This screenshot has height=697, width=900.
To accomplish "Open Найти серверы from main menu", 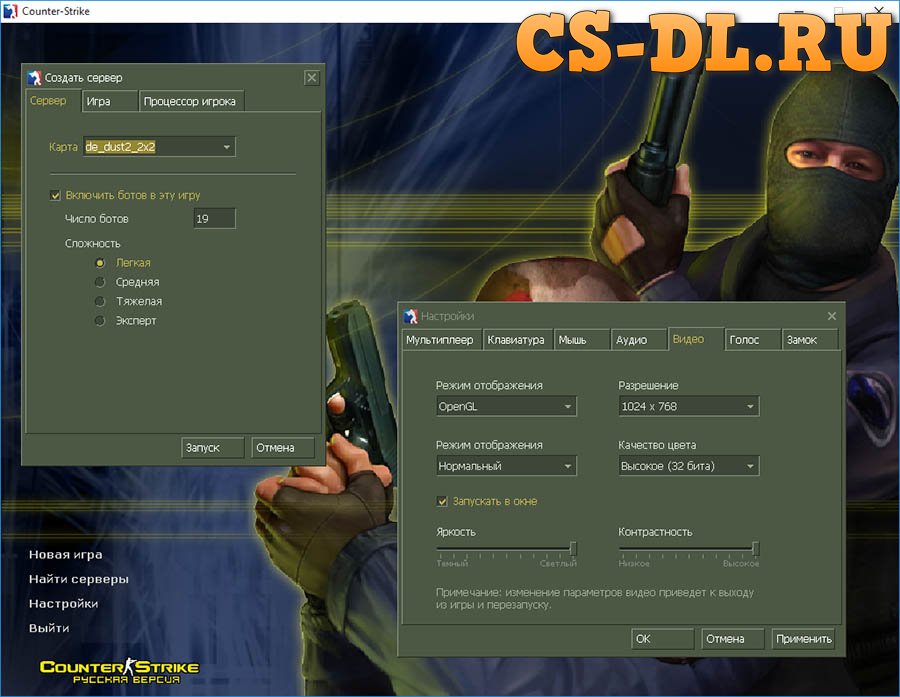I will pos(79,579).
